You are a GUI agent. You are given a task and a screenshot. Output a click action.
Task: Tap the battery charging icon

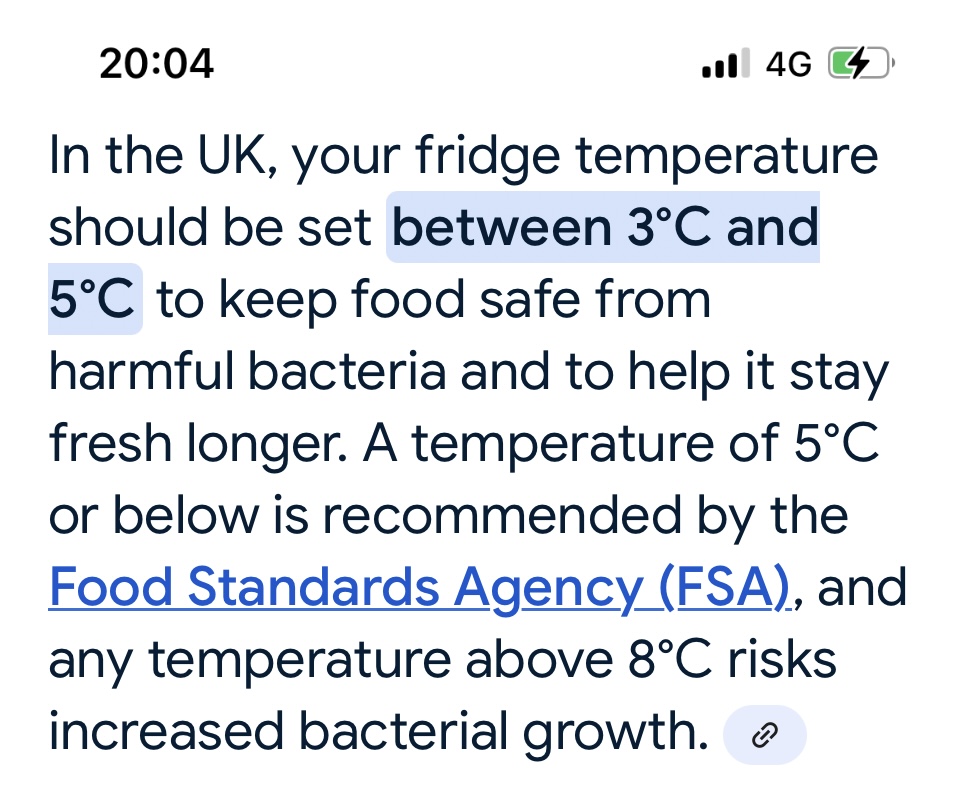tap(861, 62)
